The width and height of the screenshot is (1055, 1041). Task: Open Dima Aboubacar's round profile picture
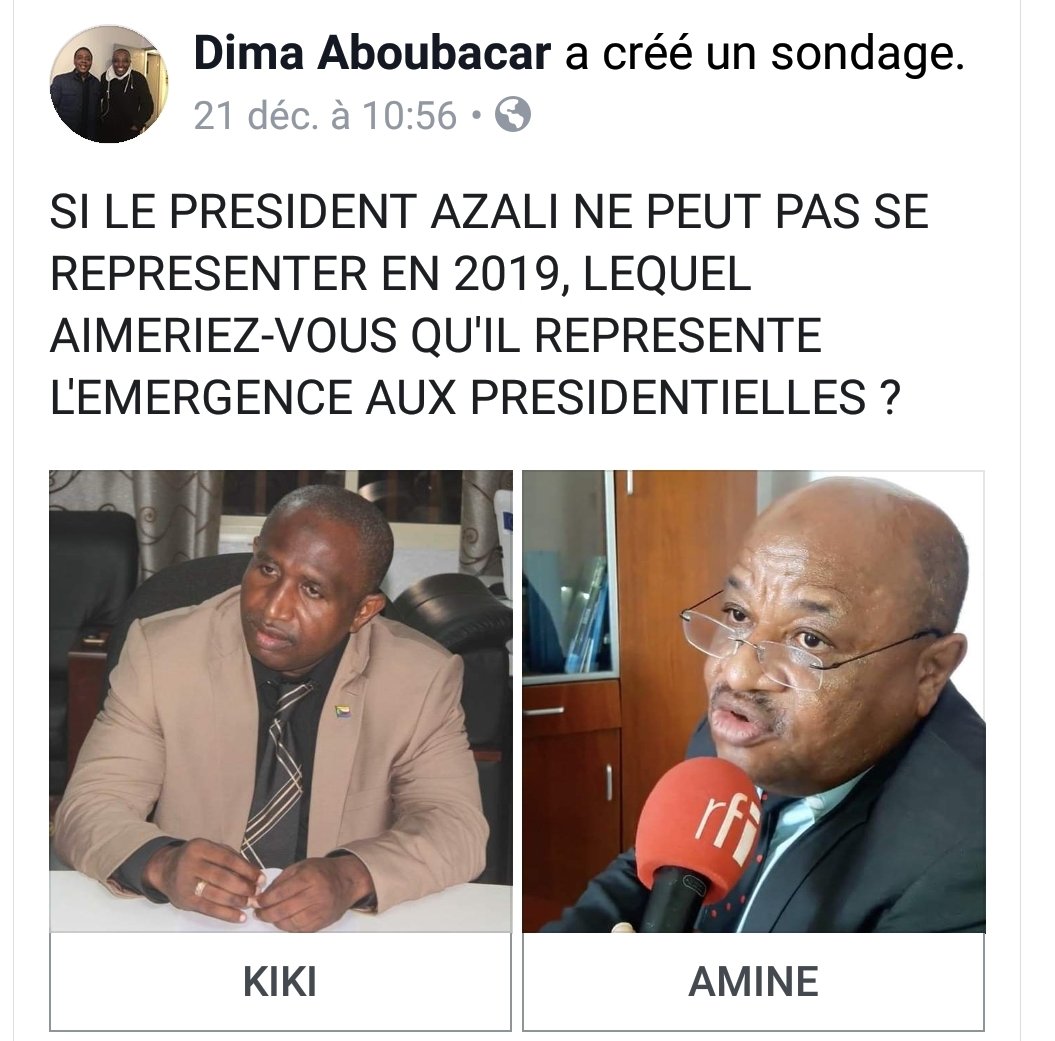[109, 84]
